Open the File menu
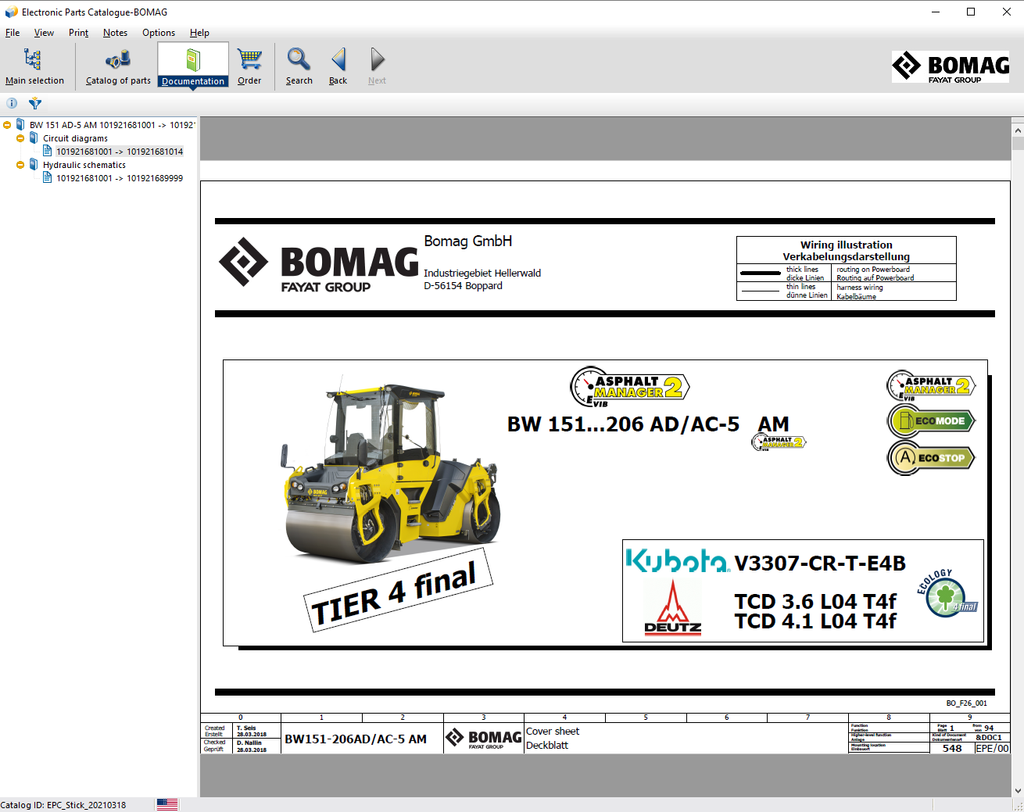 [12, 33]
